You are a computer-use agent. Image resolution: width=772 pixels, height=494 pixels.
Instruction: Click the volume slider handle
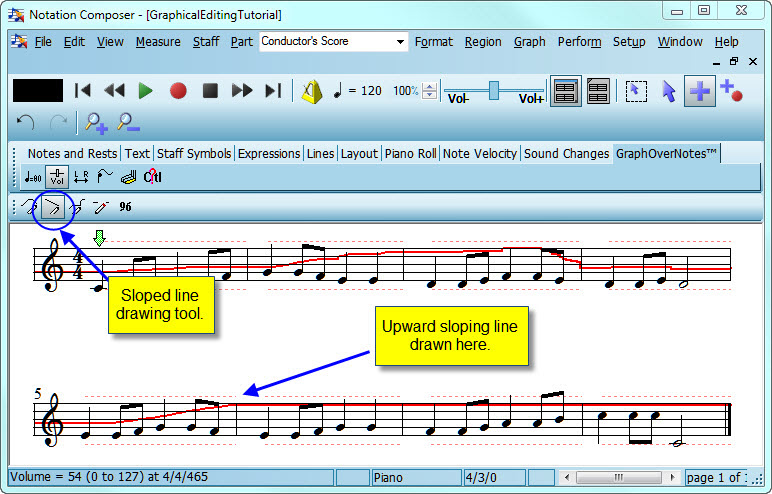coord(493,89)
